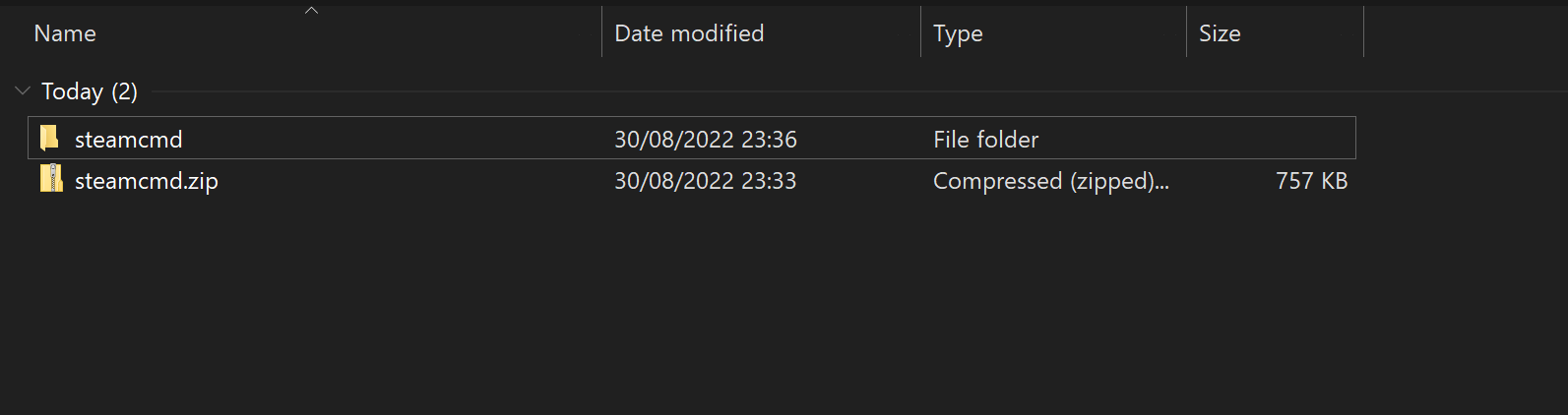The height and width of the screenshot is (415, 1568).
Task: Click the 30/08/2022 23:33 date cell
Action: click(706, 181)
